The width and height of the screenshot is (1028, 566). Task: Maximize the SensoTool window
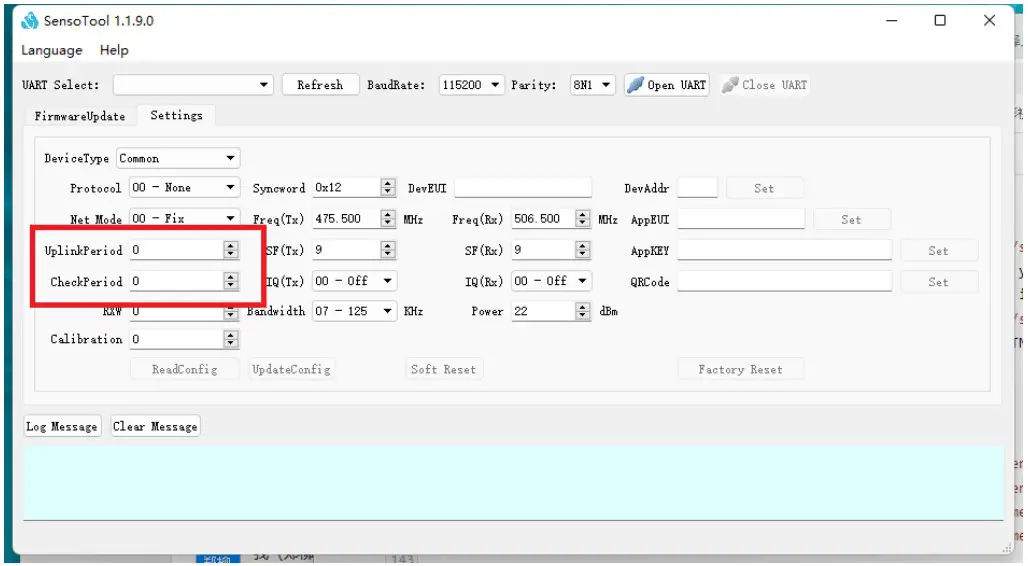940,20
